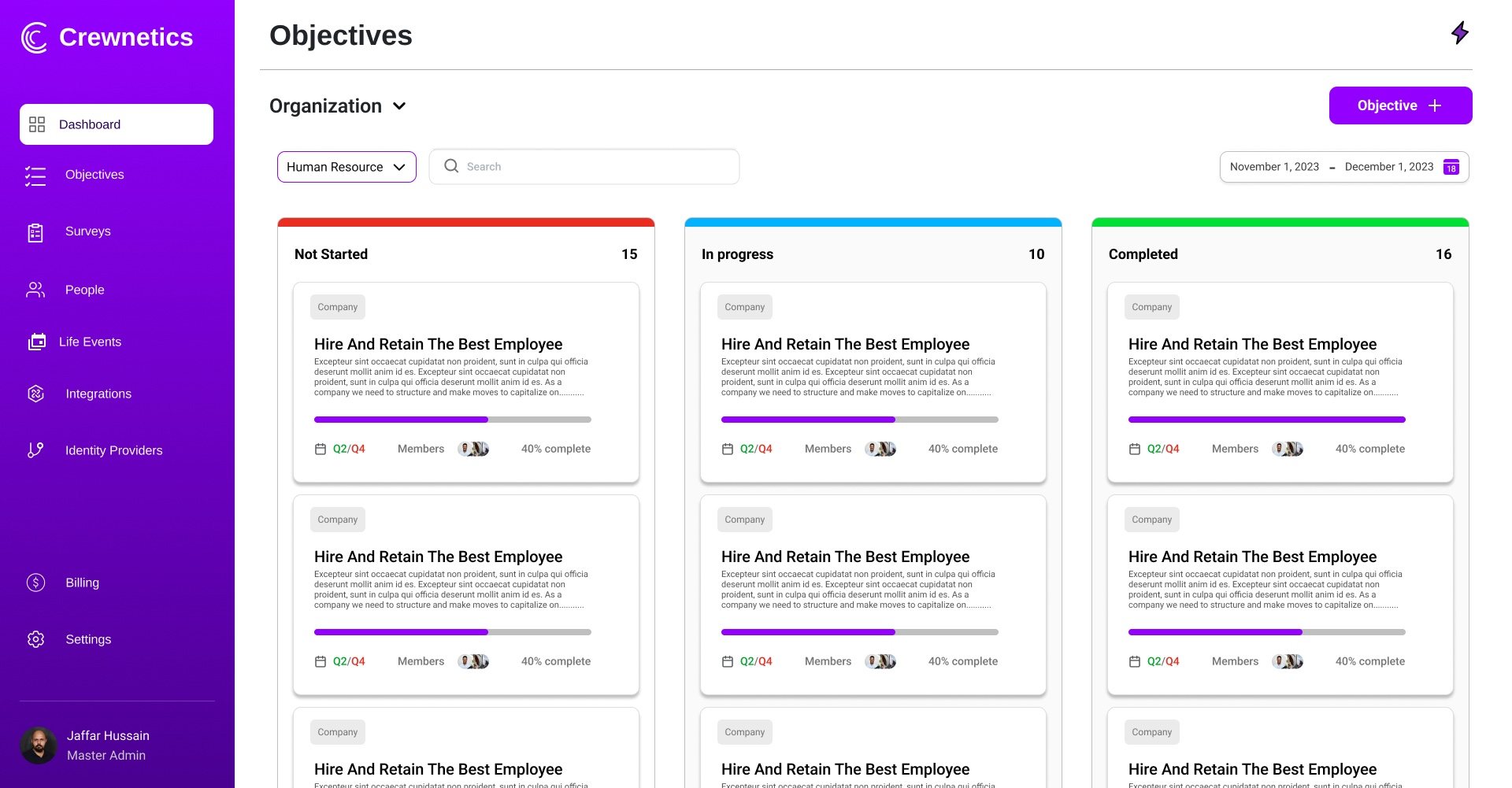
Task: Open the Settings page
Action: [88, 639]
